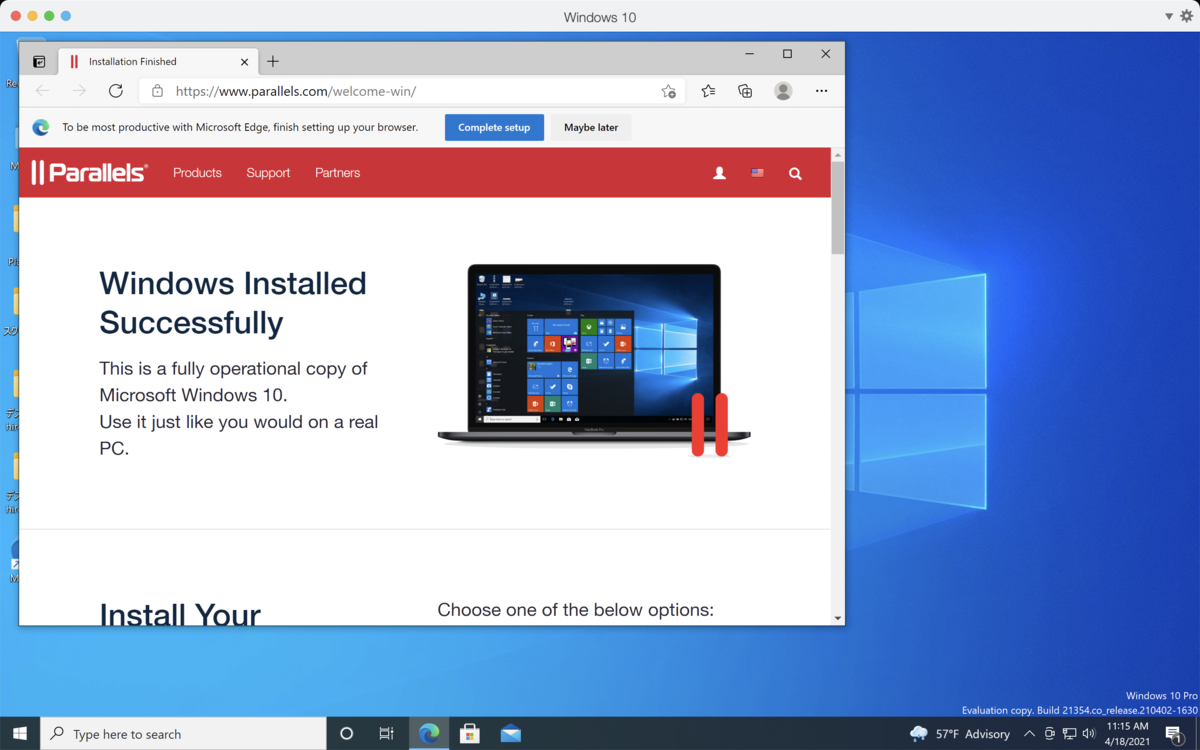
Task: Change region via the US flag icon
Action: [757, 173]
